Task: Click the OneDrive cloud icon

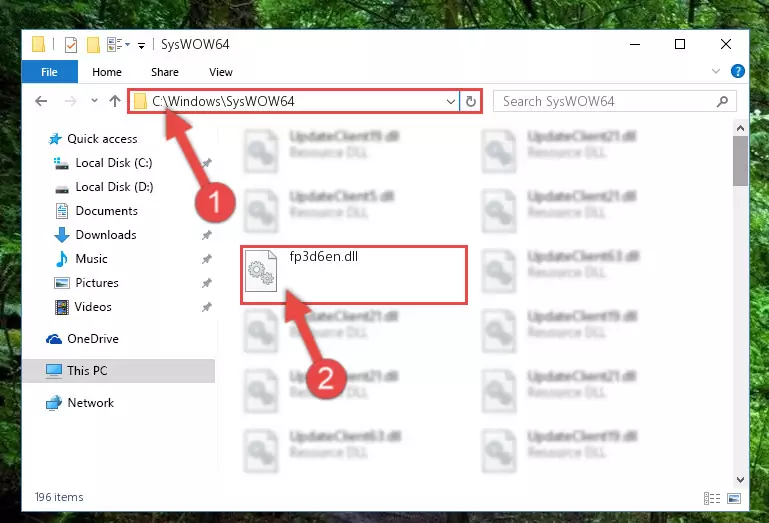Action: [54, 339]
